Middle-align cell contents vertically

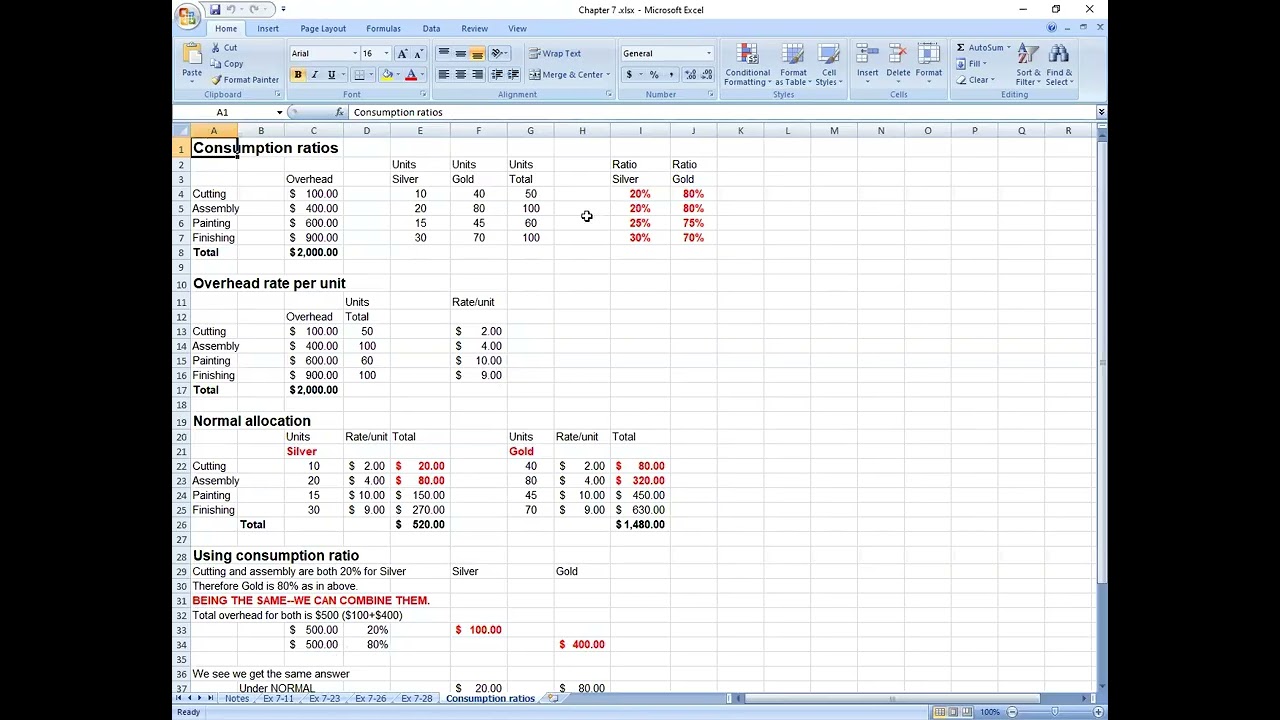(x=460, y=54)
